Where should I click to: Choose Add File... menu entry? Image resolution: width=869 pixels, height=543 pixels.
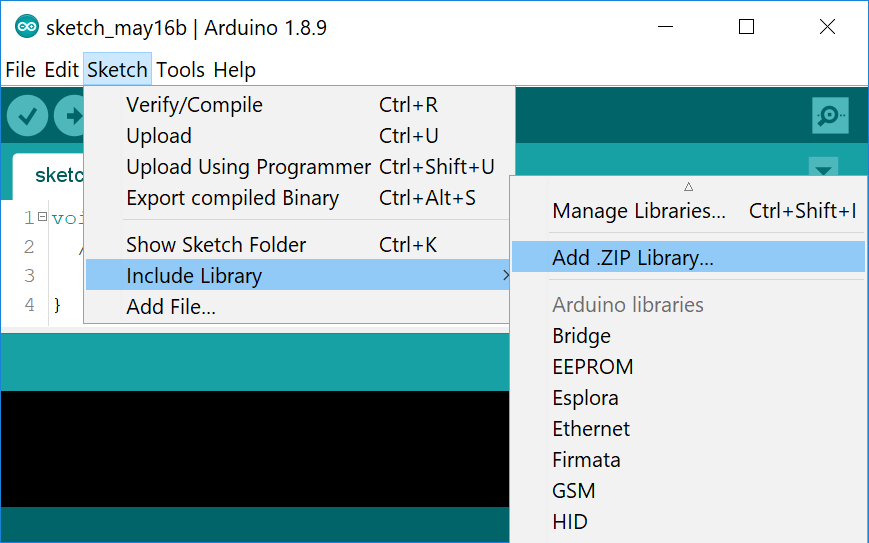click(171, 307)
